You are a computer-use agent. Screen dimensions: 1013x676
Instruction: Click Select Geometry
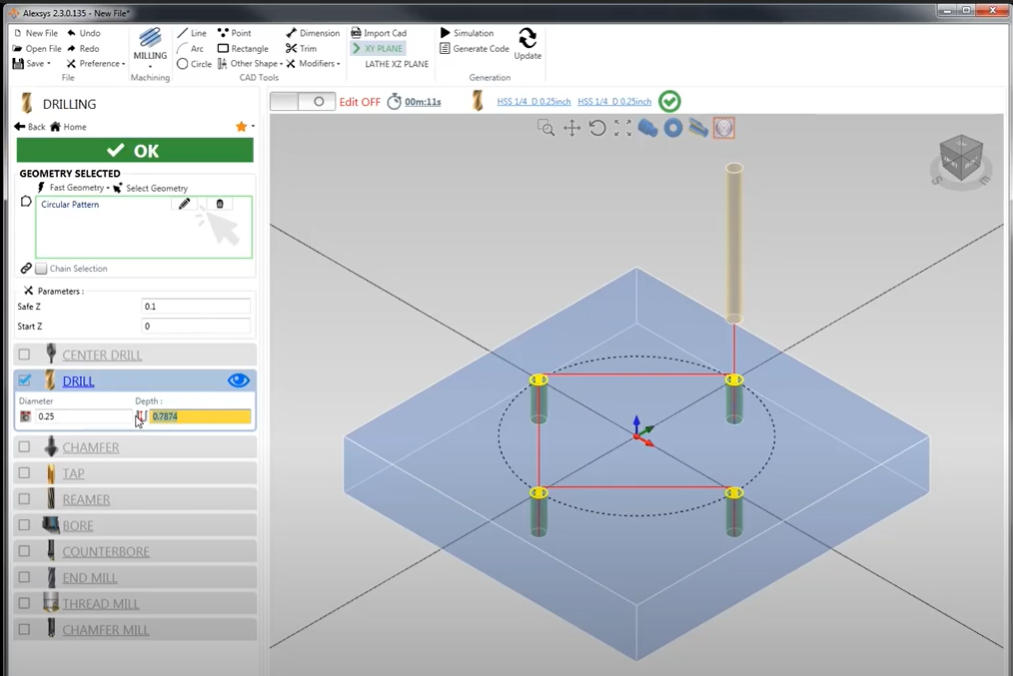point(151,188)
